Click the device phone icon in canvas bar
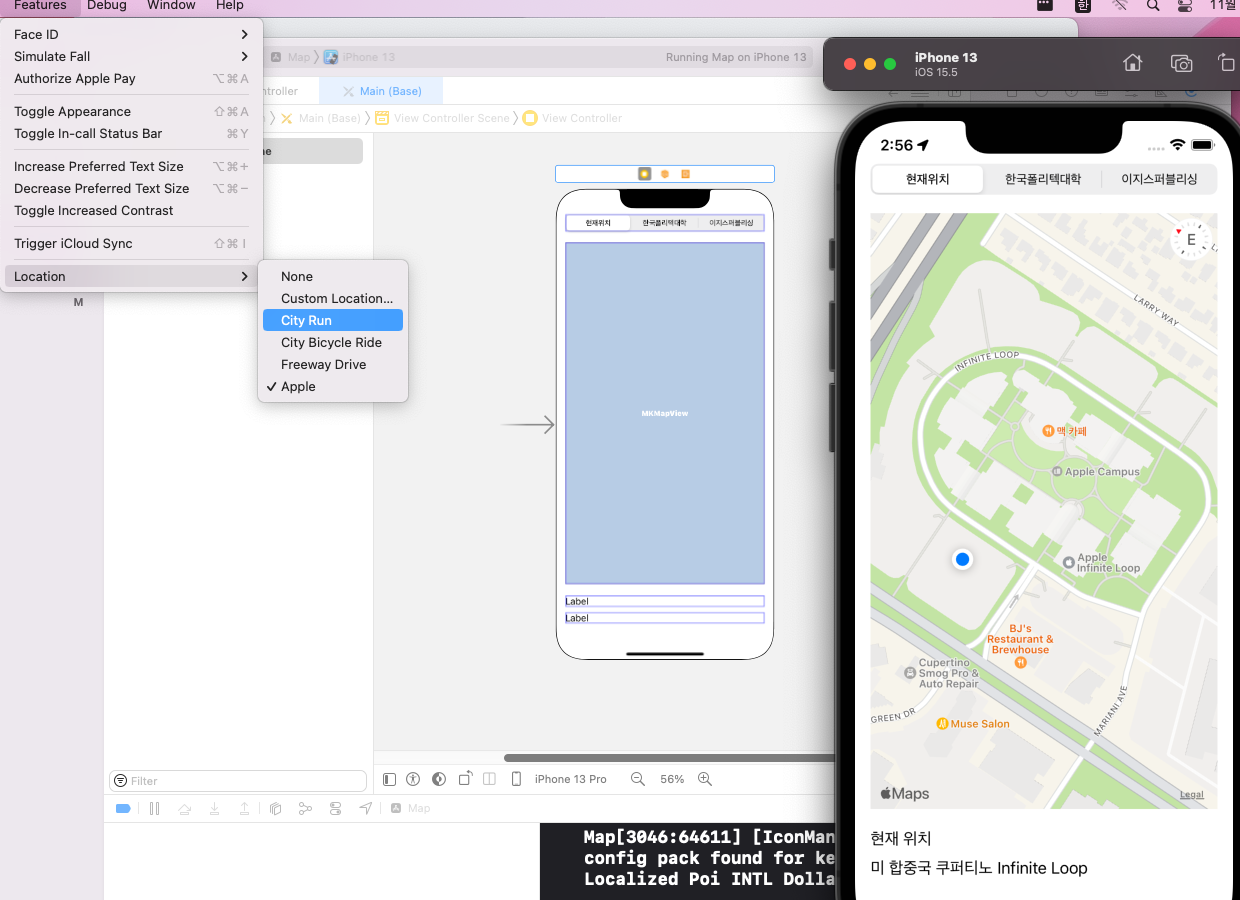Image resolution: width=1240 pixels, height=900 pixels. [x=516, y=779]
